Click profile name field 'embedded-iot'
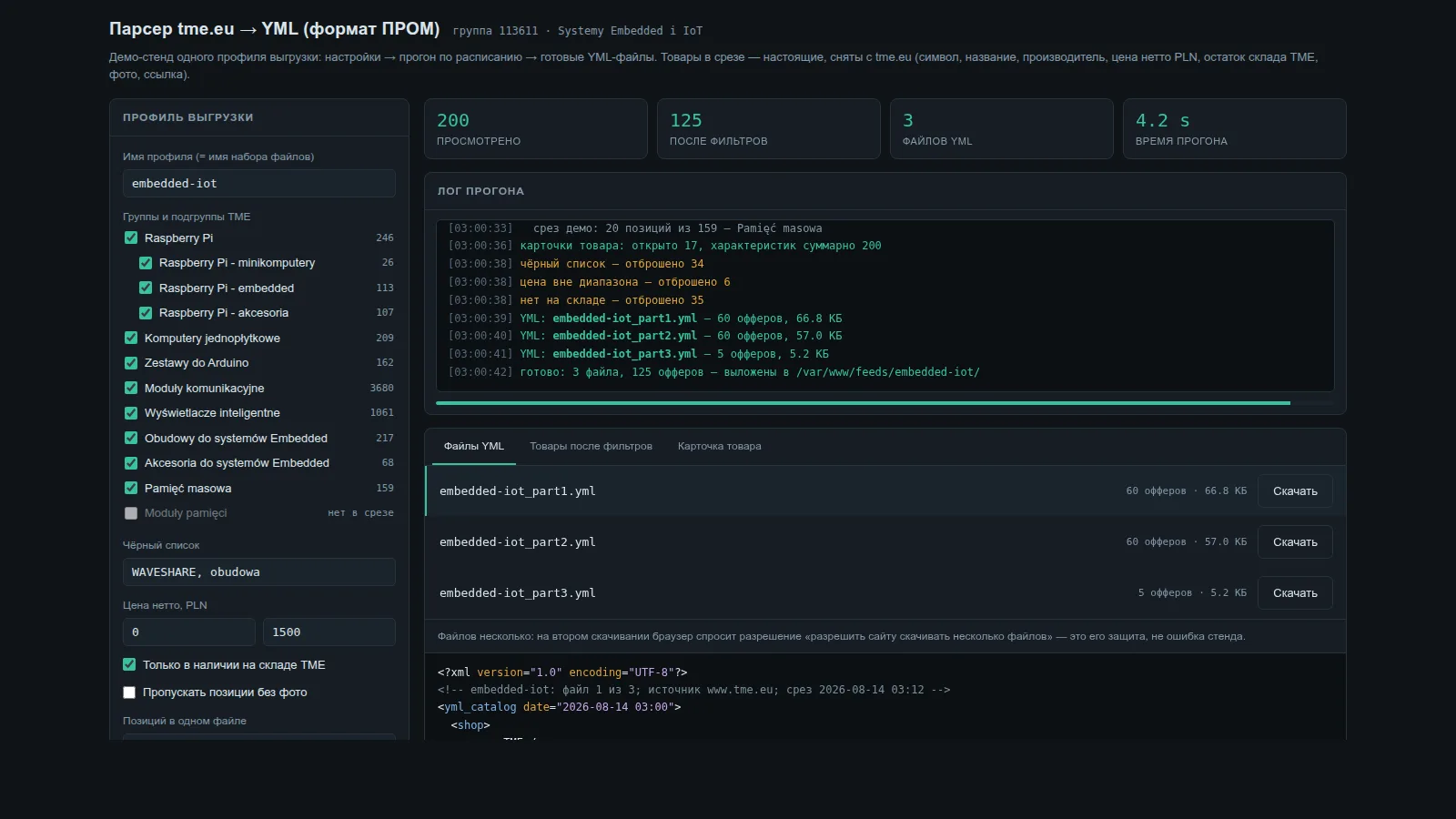1456x819 pixels. tap(259, 184)
